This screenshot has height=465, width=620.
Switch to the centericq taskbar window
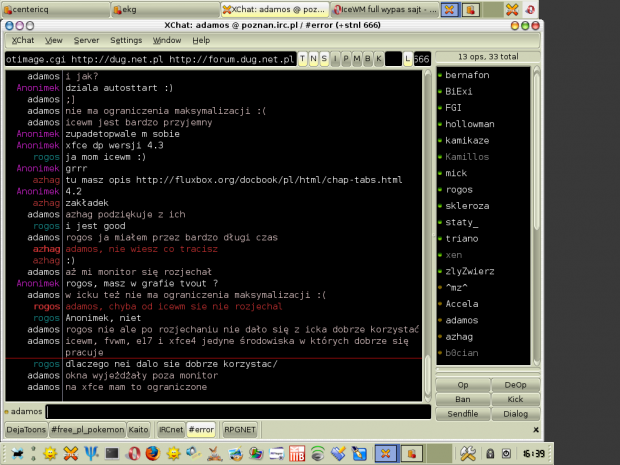[56, 9]
